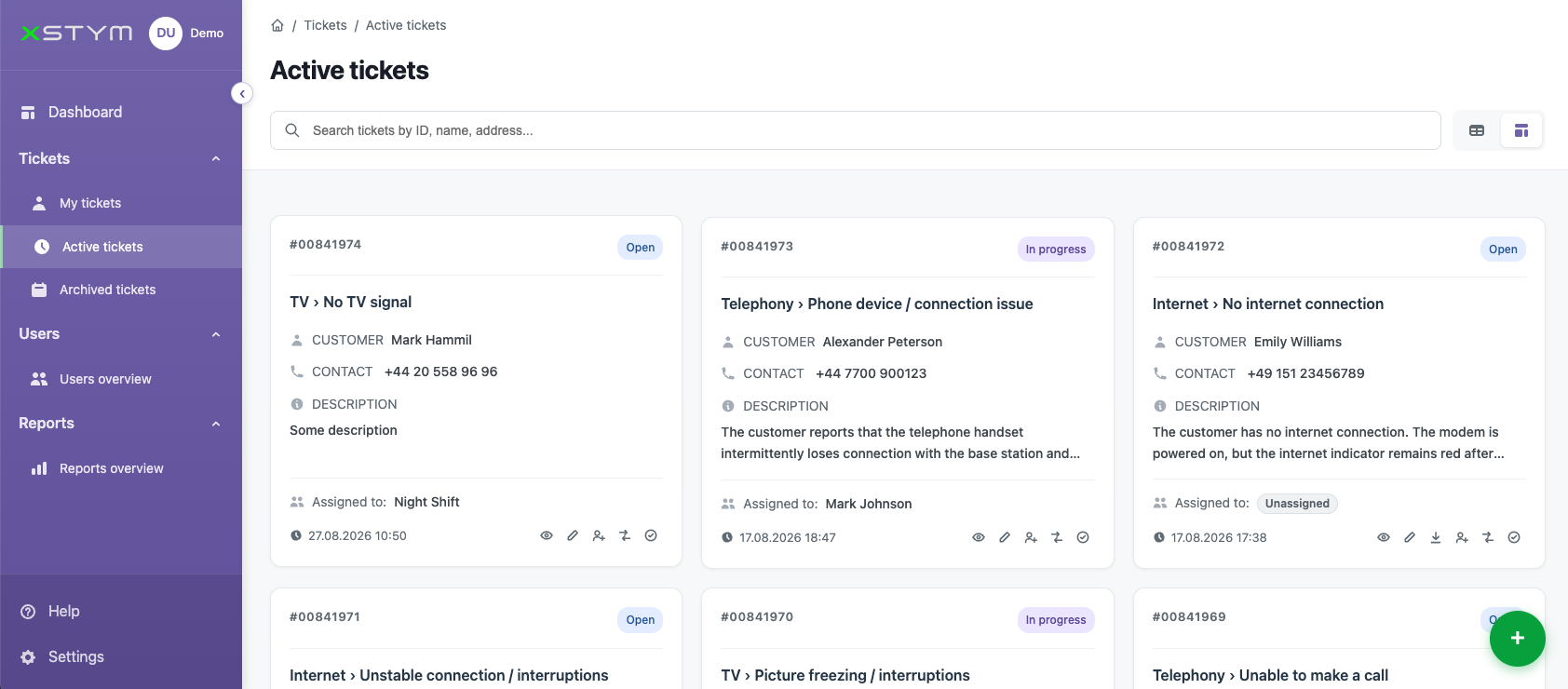Switch to table list view
This screenshot has height=689, width=1568.
click(x=1477, y=130)
